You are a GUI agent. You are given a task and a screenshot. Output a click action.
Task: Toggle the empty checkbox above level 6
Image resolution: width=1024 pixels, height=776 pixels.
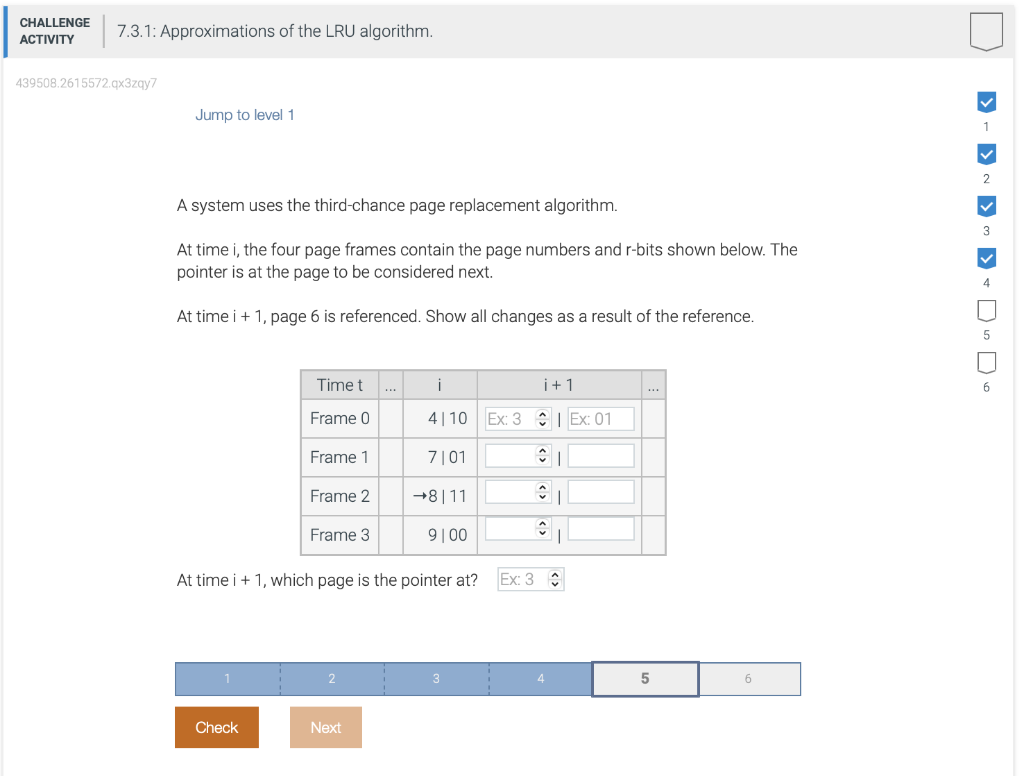tap(986, 363)
